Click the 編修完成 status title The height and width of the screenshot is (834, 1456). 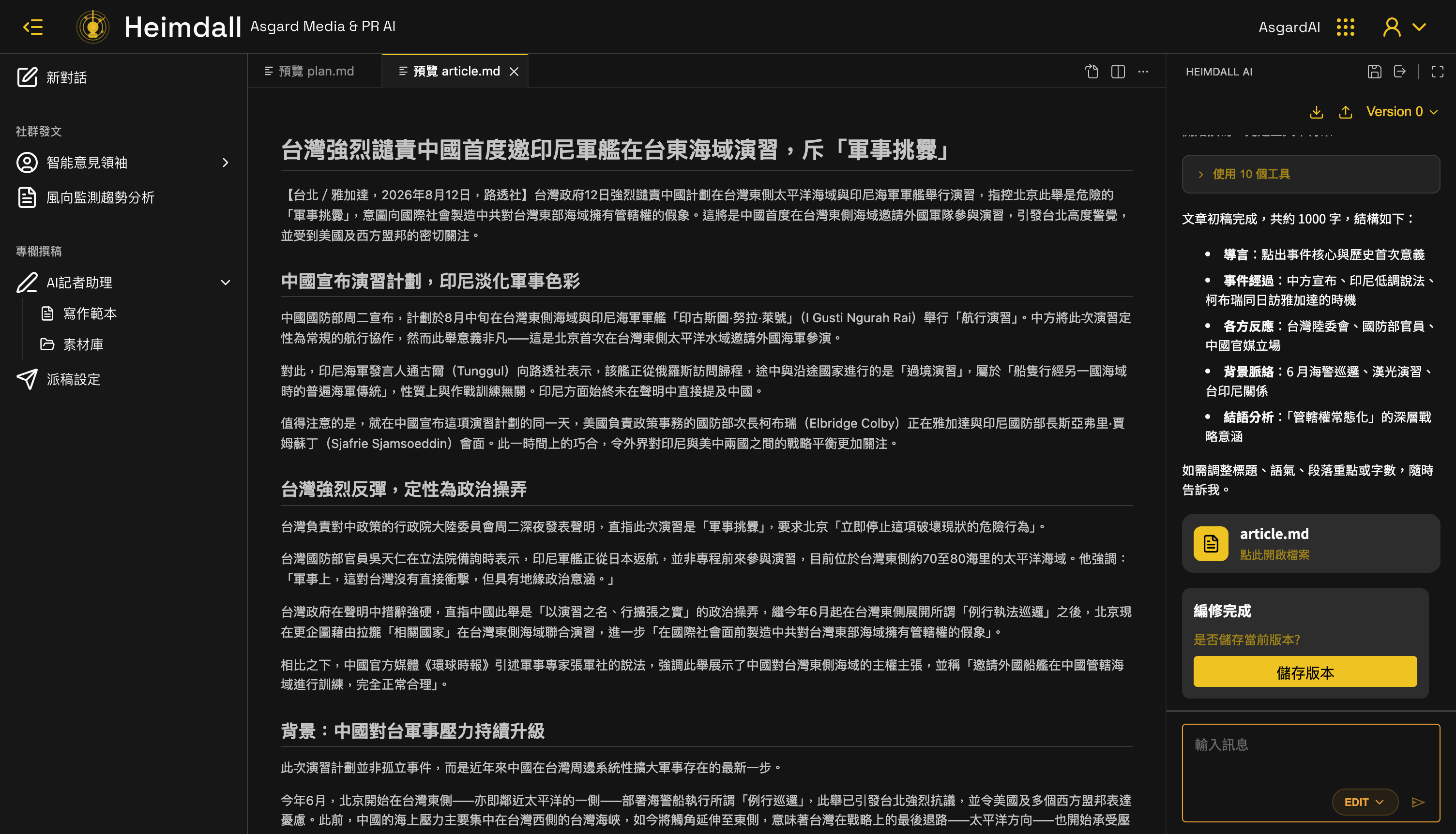pos(1222,611)
